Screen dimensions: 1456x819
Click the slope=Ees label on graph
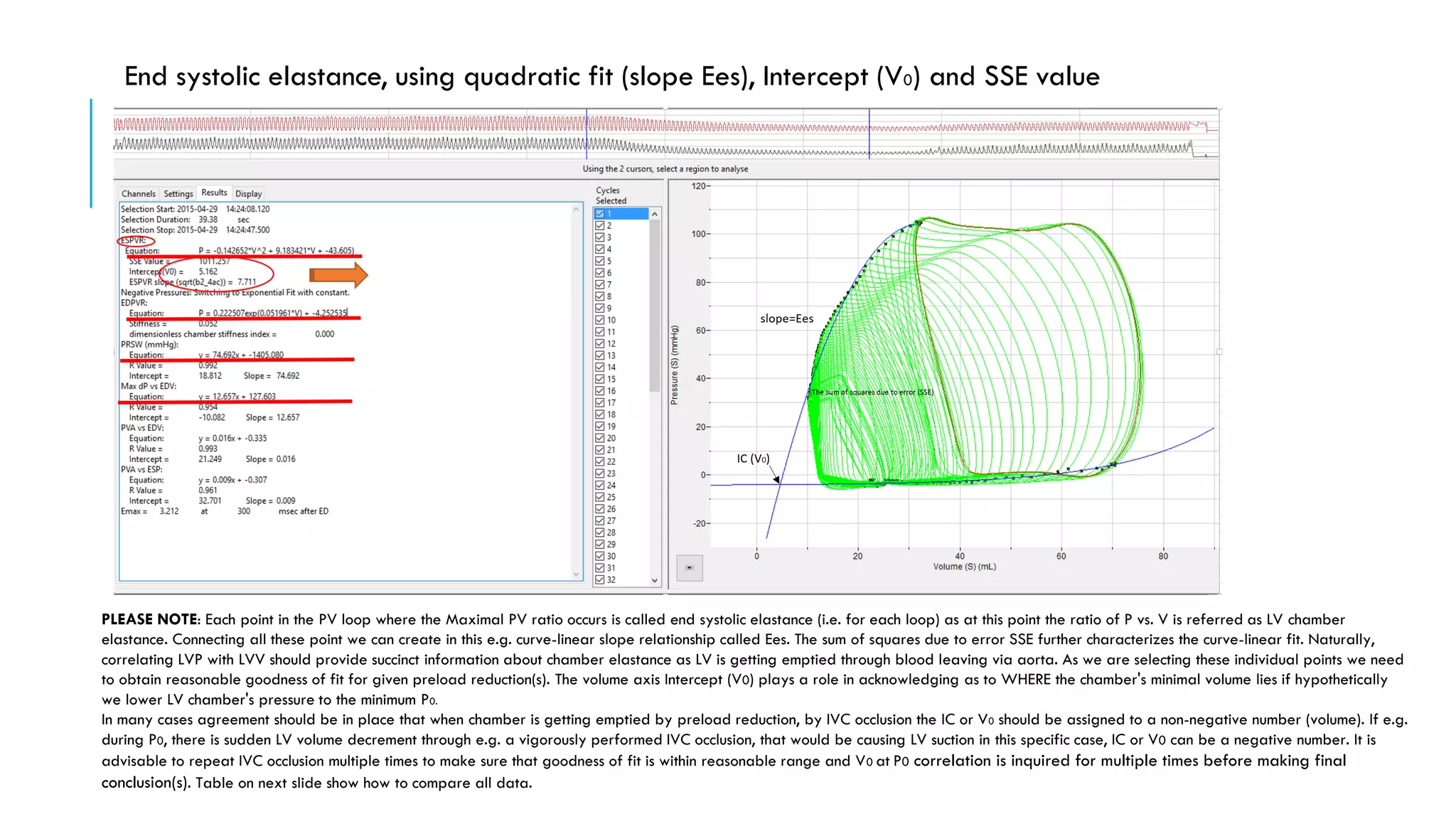[x=786, y=318]
